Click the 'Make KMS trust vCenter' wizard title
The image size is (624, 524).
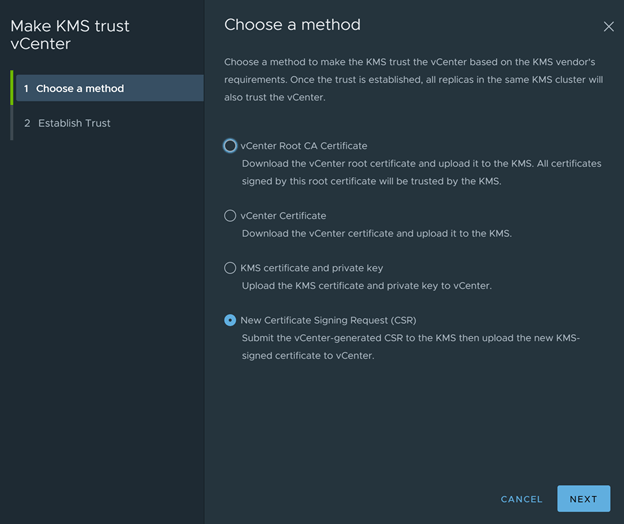coord(70,35)
